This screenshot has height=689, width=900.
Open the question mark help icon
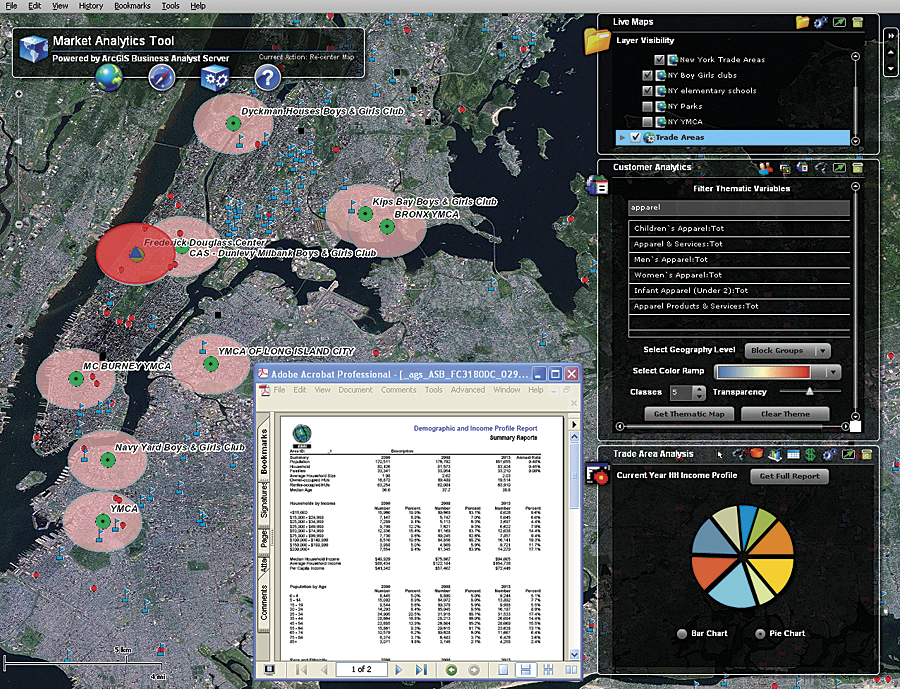267,78
